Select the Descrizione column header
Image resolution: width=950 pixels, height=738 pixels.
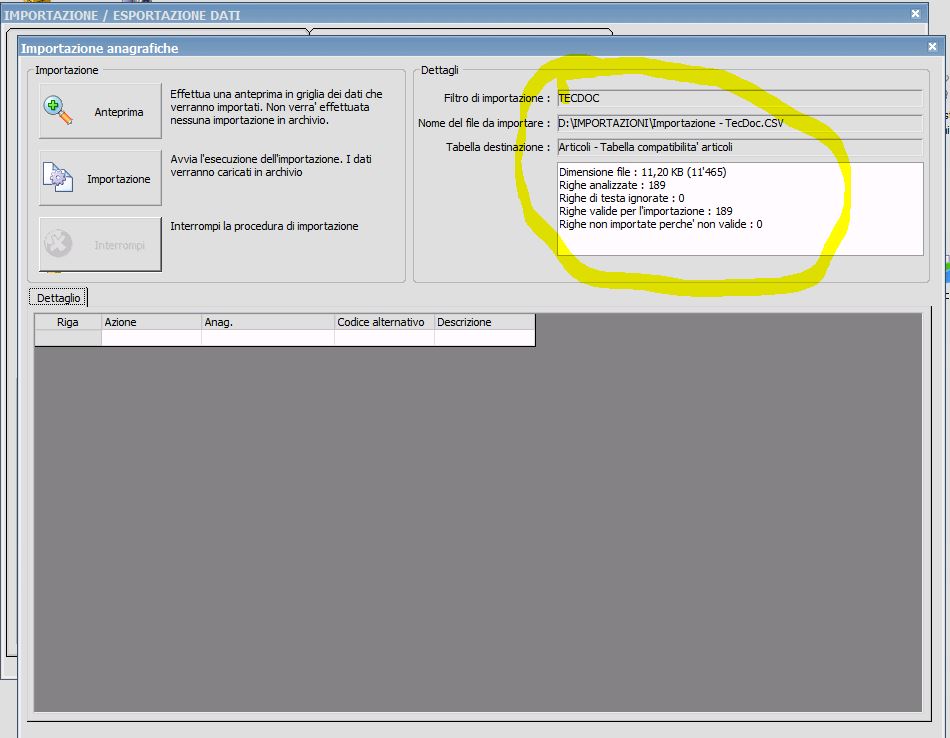click(x=485, y=322)
